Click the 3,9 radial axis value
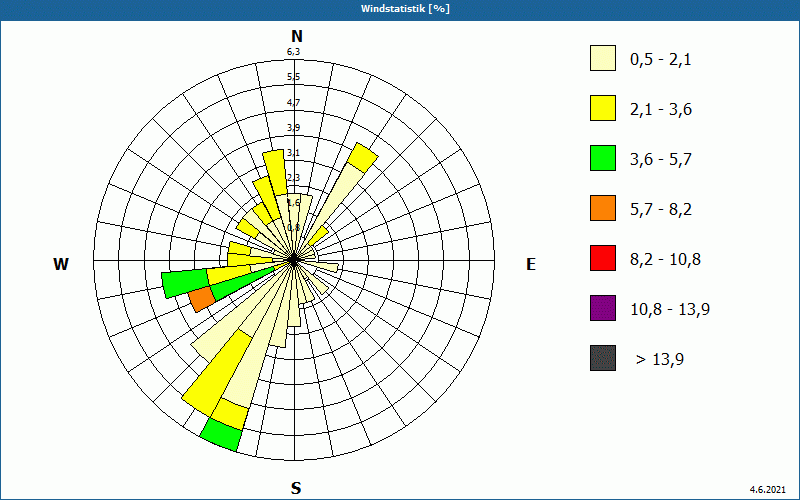The width and height of the screenshot is (800, 500). [x=293, y=128]
